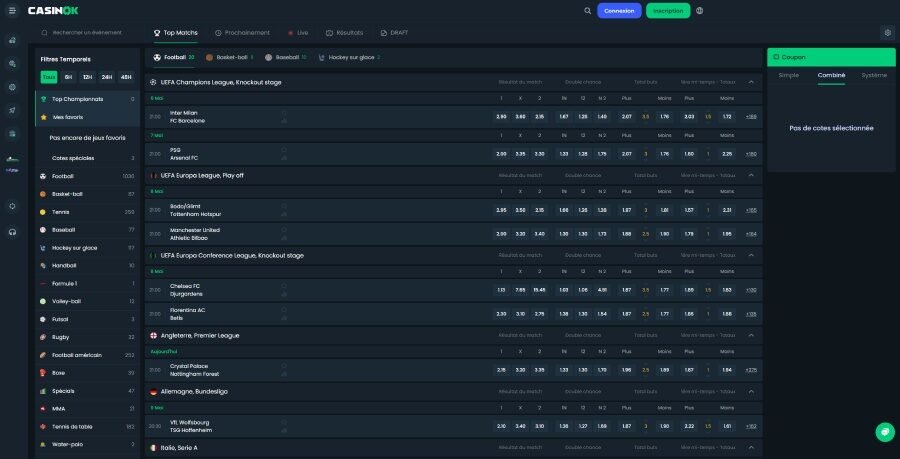The height and width of the screenshot is (459, 900).
Task: Open the Live tab
Action: click(x=298, y=33)
